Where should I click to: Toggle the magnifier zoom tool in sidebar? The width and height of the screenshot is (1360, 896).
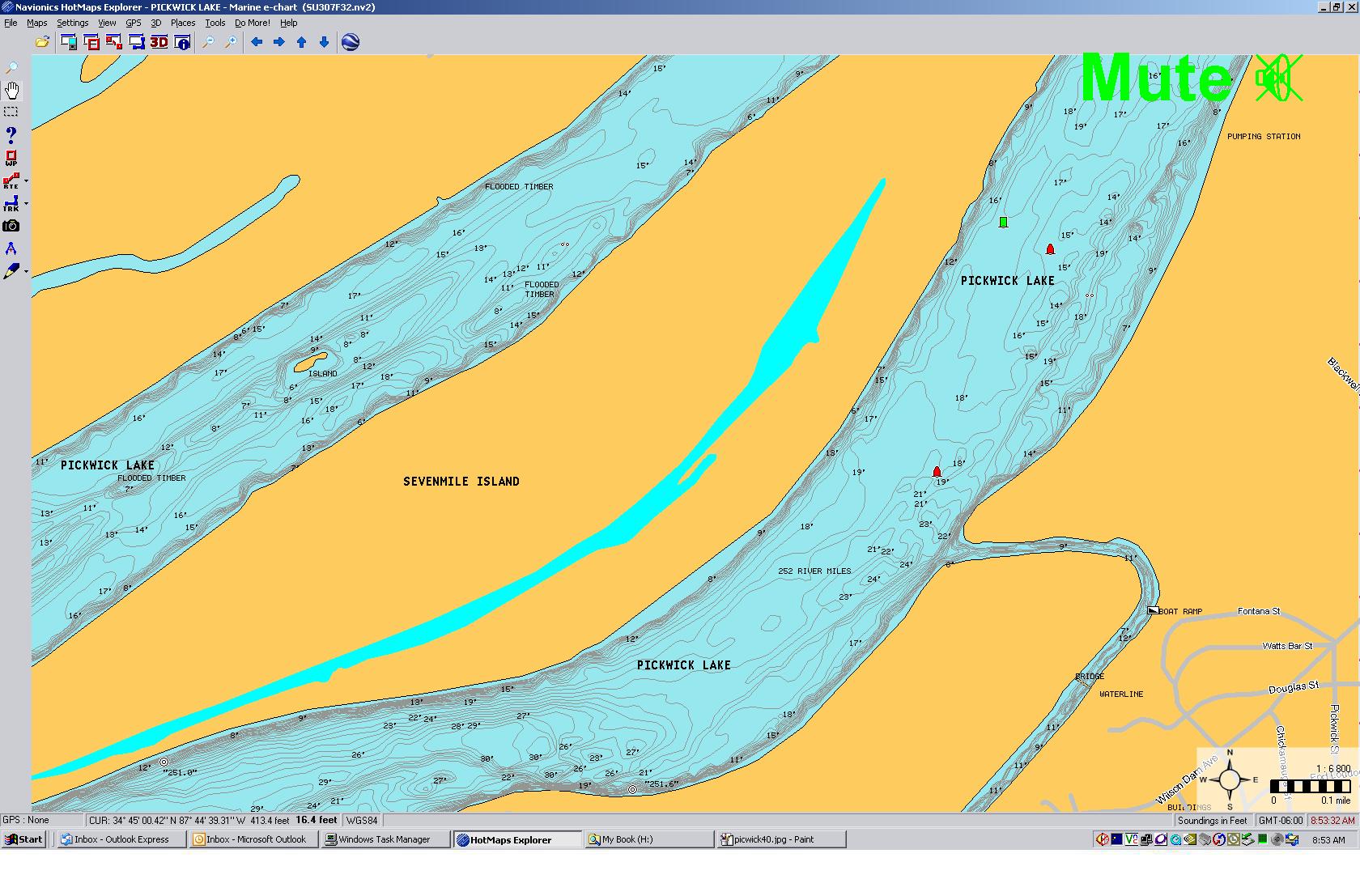[11, 68]
